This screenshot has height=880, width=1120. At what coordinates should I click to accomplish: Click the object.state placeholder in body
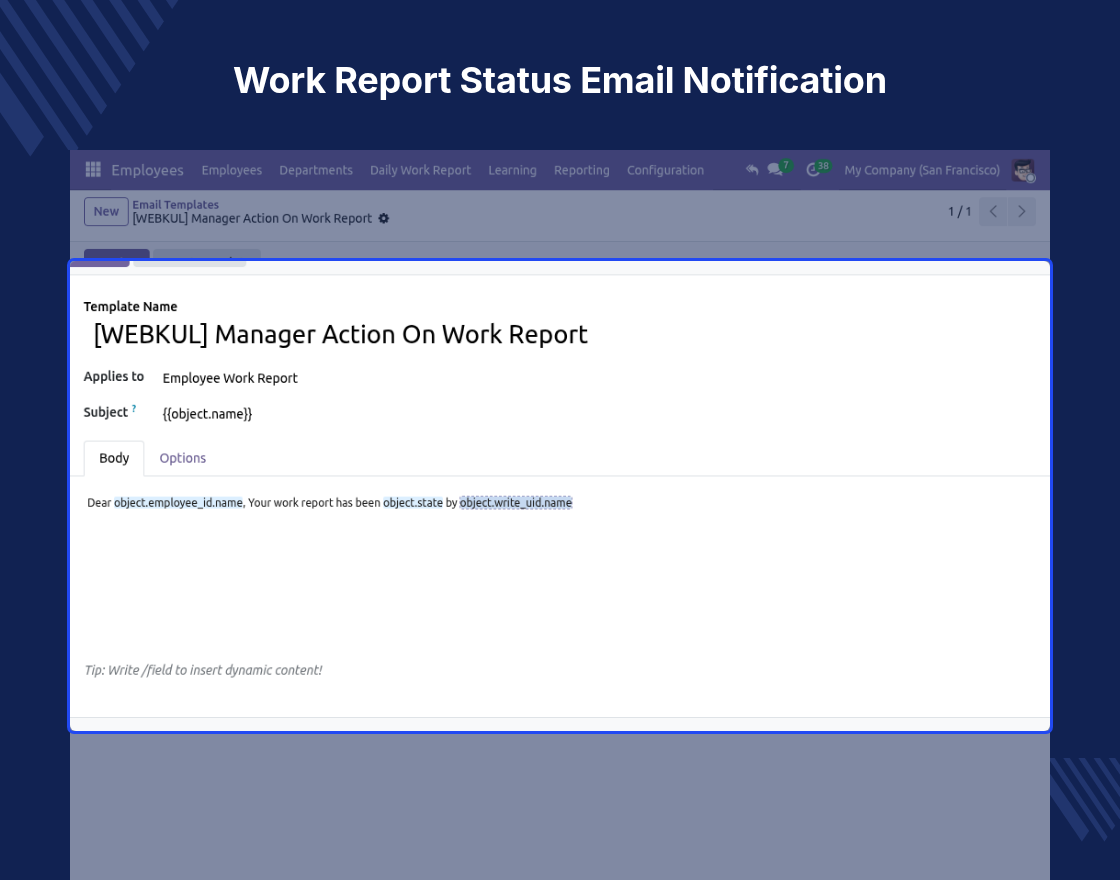point(413,503)
